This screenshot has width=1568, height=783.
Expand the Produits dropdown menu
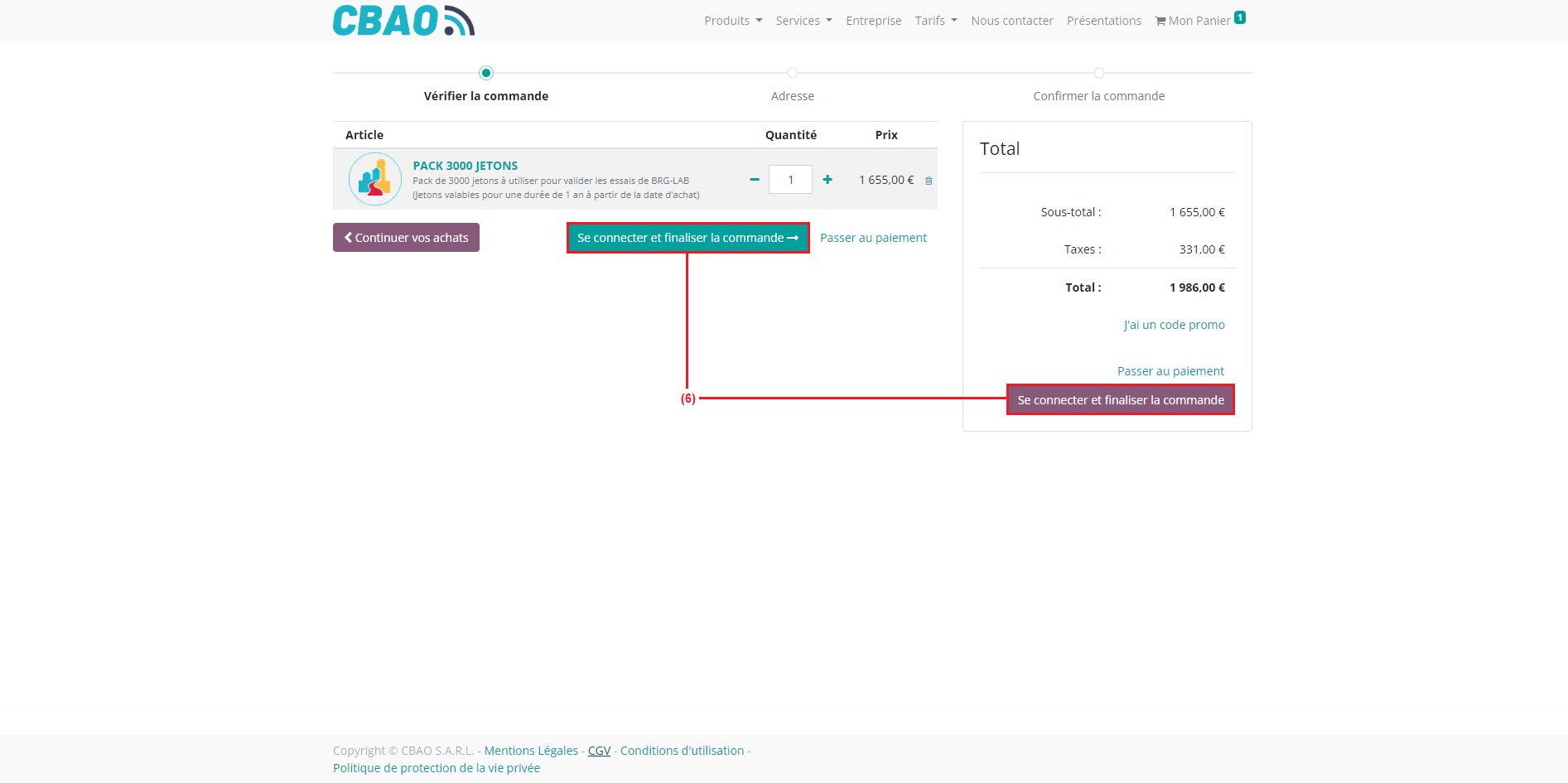(733, 21)
